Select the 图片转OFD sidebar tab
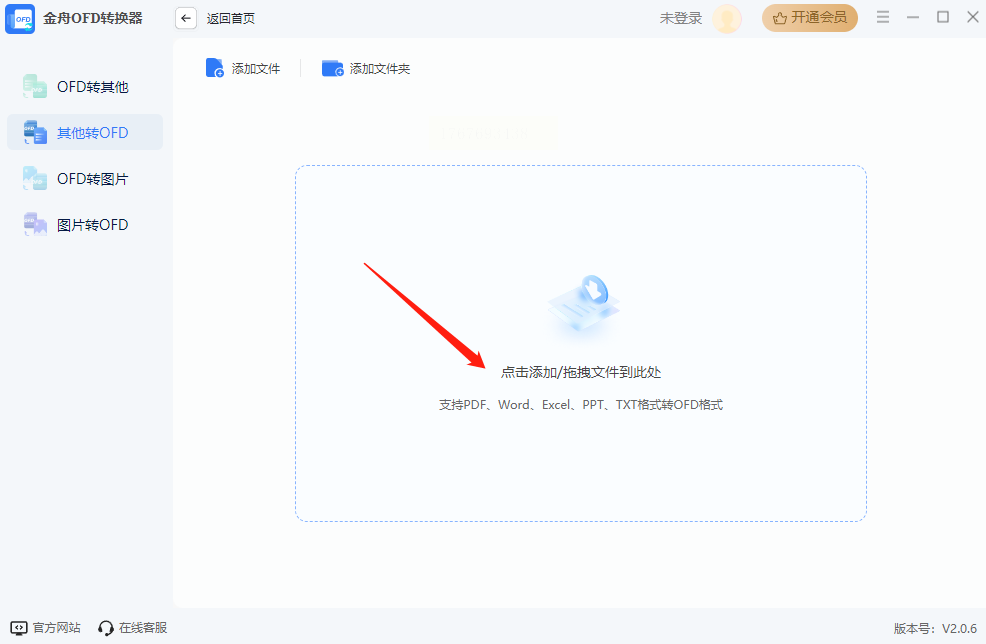 pyautogui.click(x=85, y=225)
